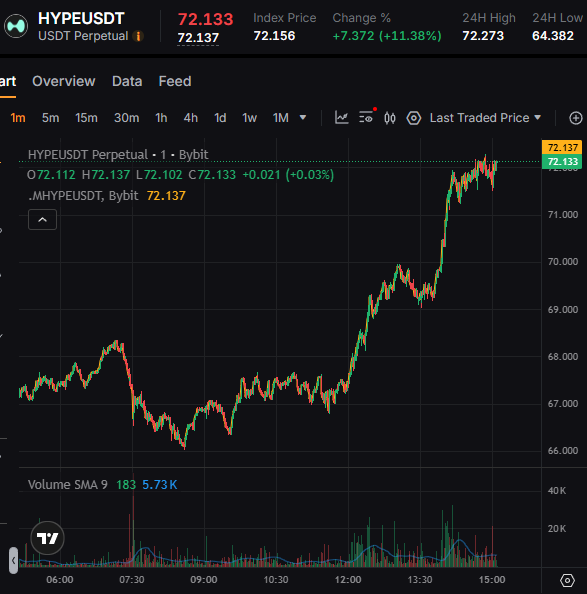Switch to the Feed tab
Screen dimensions: 587x594
click(175, 81)
